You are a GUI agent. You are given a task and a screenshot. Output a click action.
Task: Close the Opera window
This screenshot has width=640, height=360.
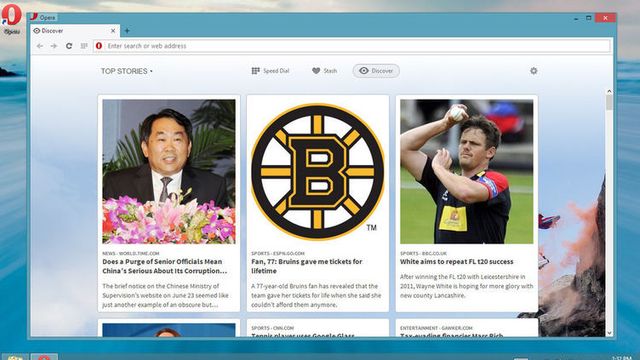point(605,18)
